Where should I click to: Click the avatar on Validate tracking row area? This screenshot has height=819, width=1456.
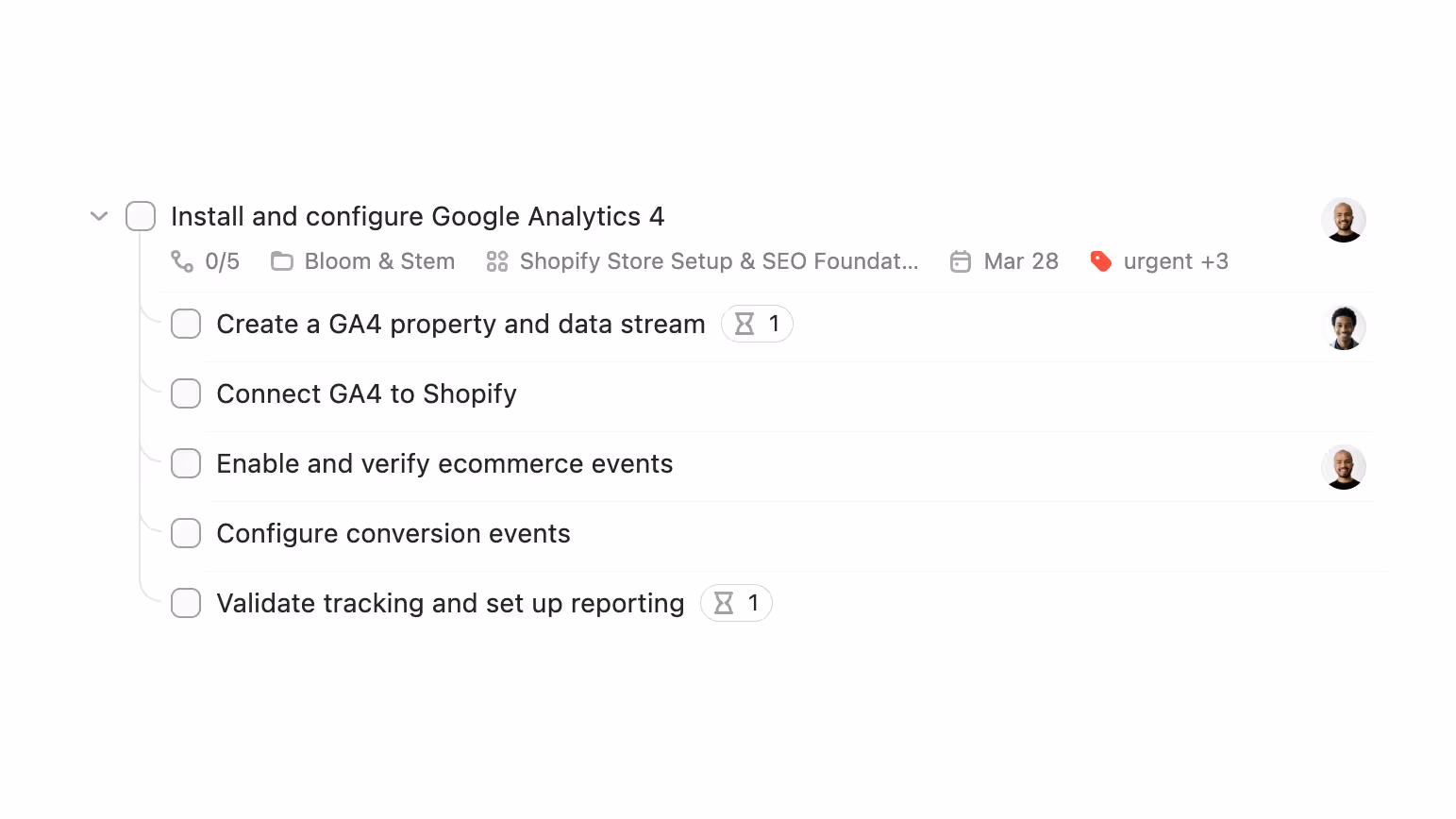[1344, 603]
